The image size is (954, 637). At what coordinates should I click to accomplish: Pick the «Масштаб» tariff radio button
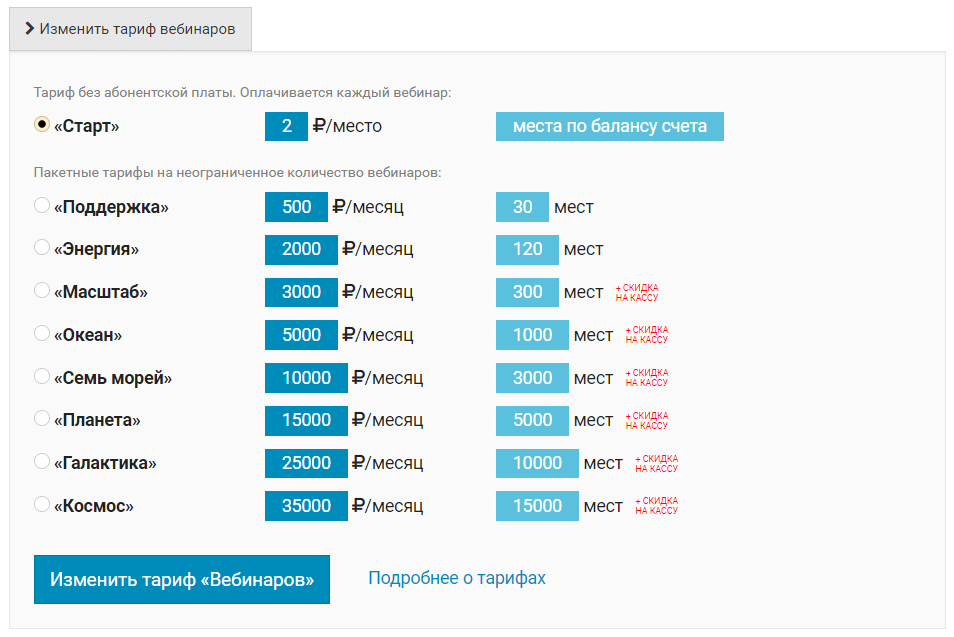point(42,291)
